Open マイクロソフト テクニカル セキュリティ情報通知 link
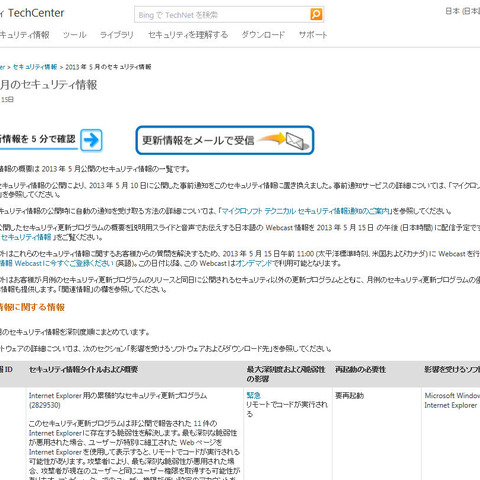This screenshot has height=480, width=480. point(305,211)
